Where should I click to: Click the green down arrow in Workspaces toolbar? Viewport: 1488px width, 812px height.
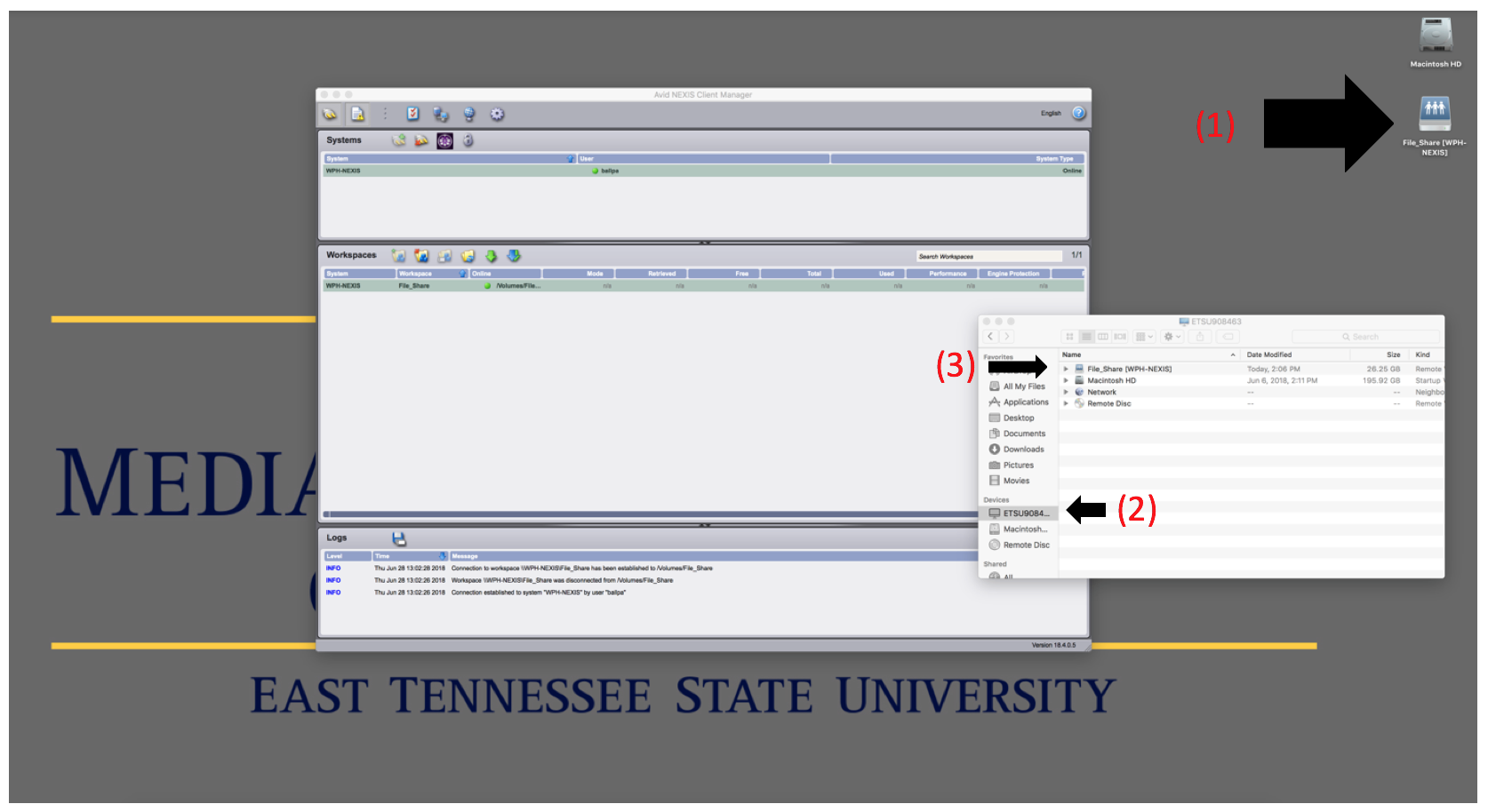[x=491, y=256]
